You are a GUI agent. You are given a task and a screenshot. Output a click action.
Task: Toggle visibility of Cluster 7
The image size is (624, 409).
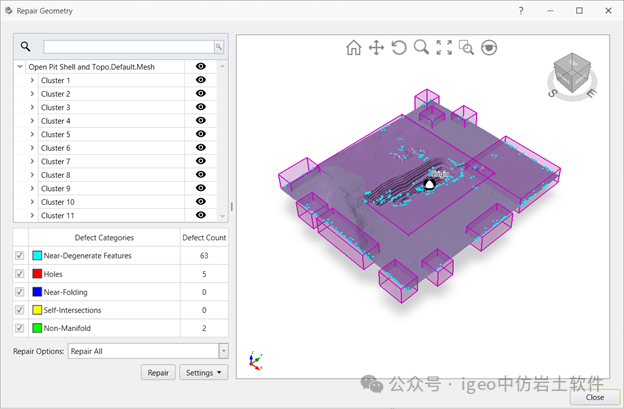click(201, 161)
